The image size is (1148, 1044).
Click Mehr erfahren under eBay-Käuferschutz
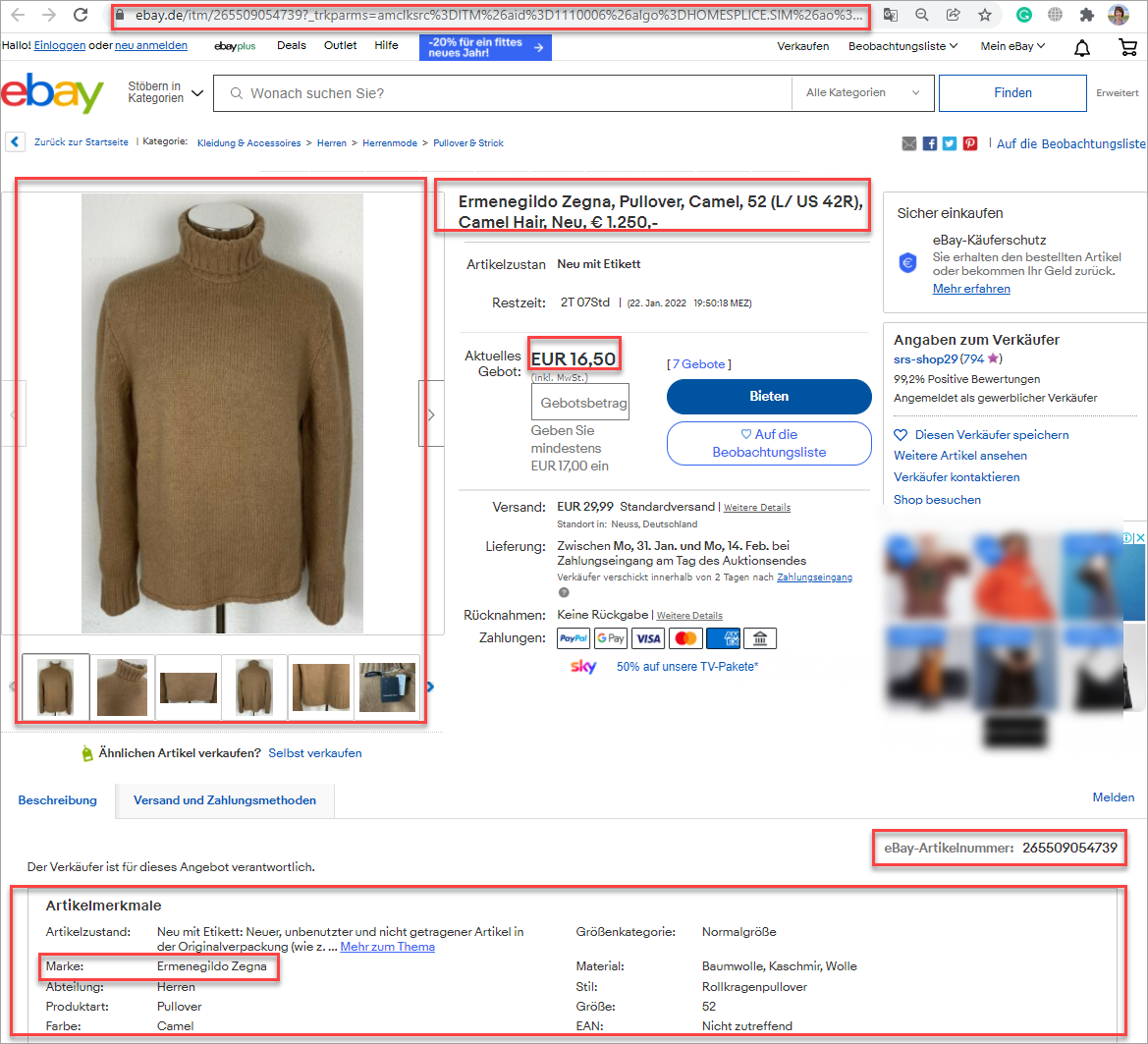click(971, 289)
